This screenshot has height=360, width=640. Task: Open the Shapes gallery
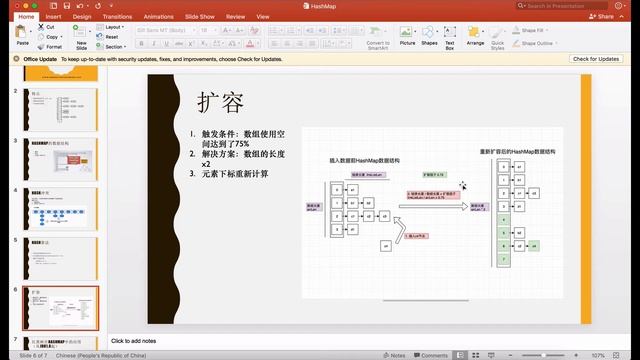pos(429,36)
